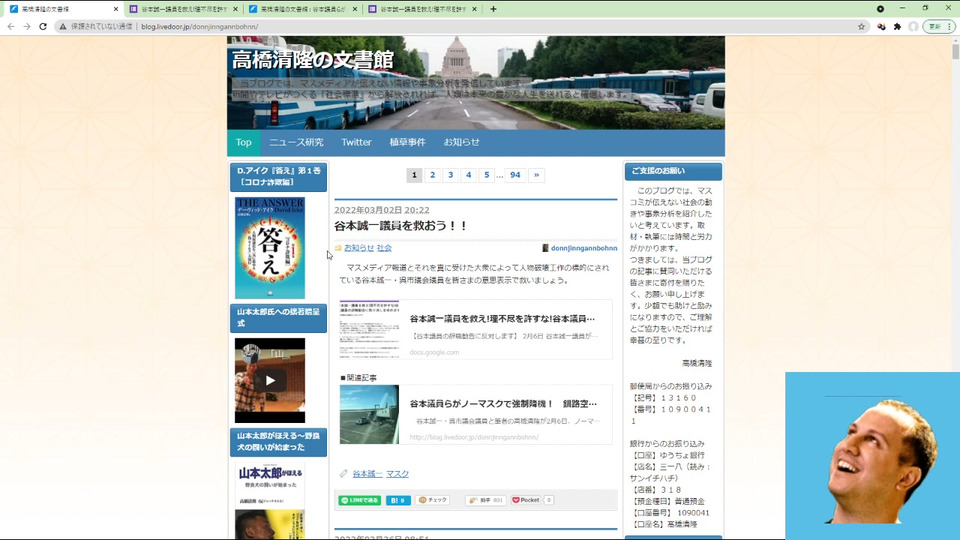Go to pagination page 3
Viewport: 960px width, 540px height.
(x=451, y=175)
